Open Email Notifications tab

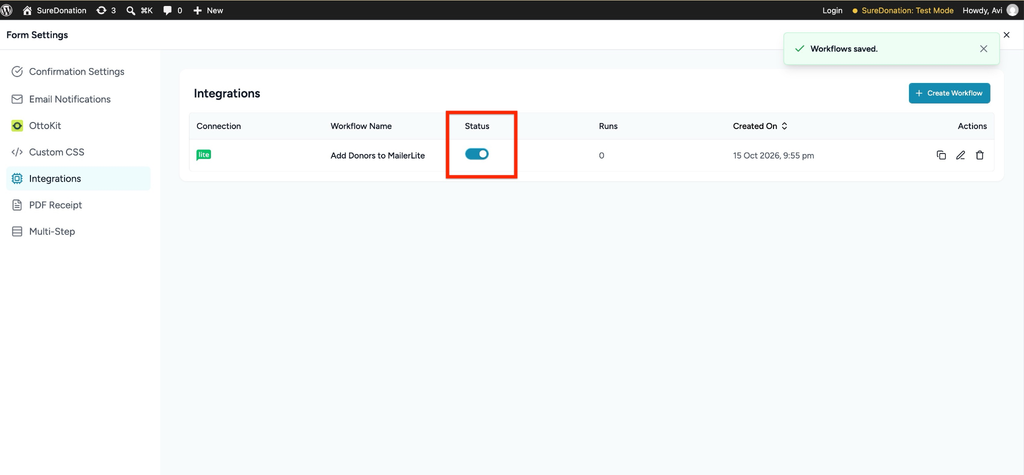(78, 99)
